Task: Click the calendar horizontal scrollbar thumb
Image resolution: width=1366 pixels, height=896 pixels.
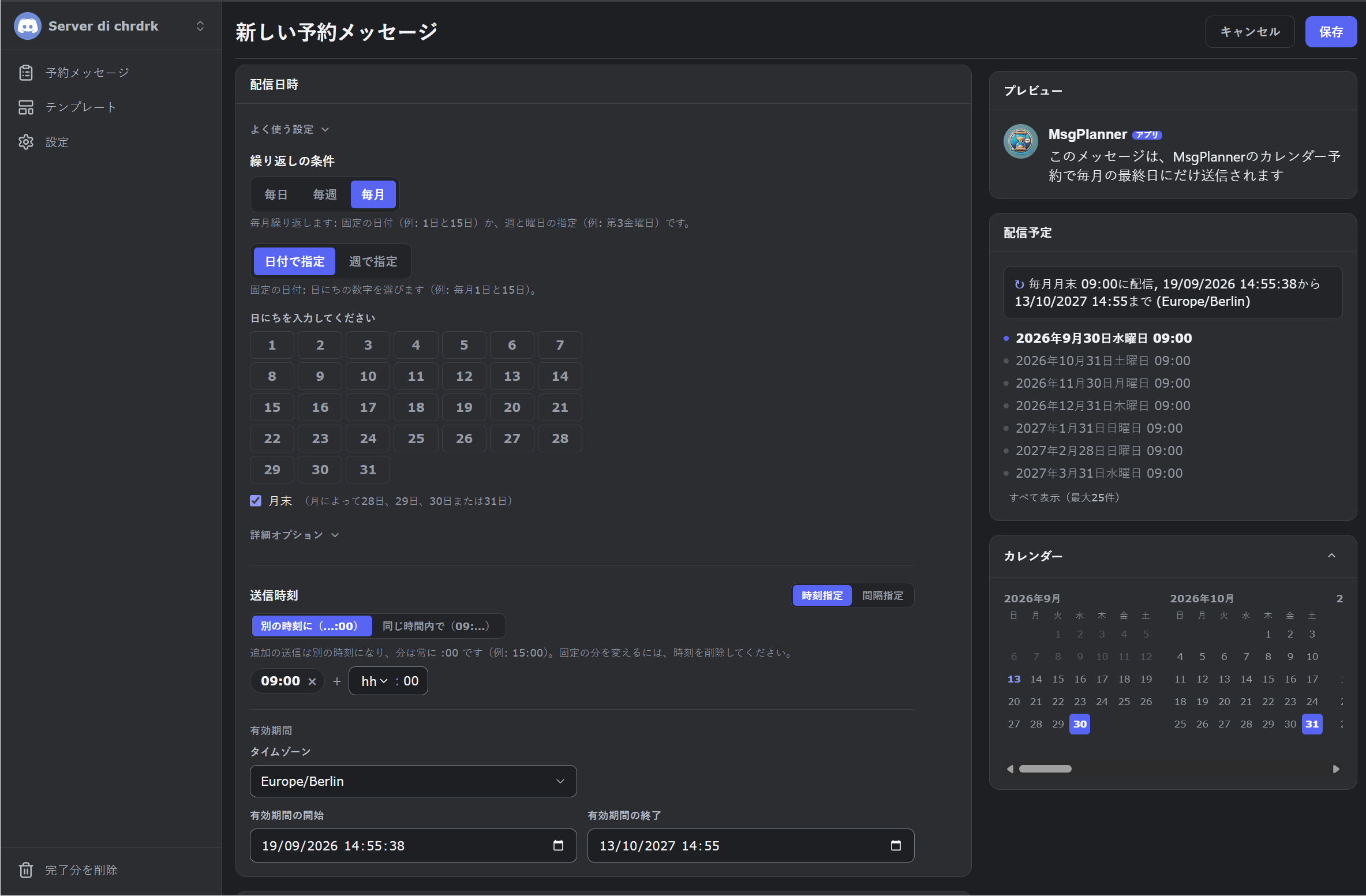Action: (1045, 768)
